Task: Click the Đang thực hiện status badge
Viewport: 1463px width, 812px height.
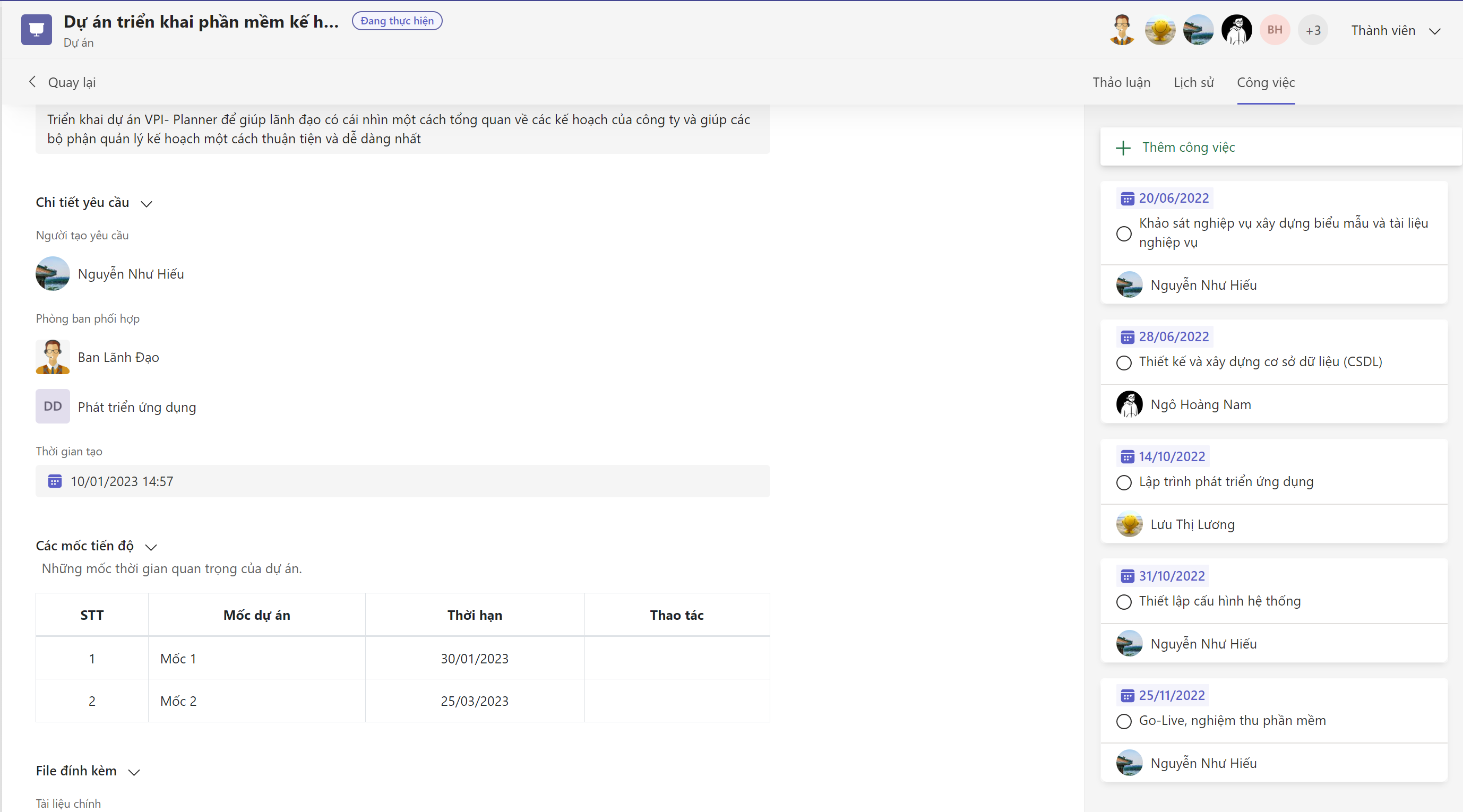Action: click(x=397, y=21)
